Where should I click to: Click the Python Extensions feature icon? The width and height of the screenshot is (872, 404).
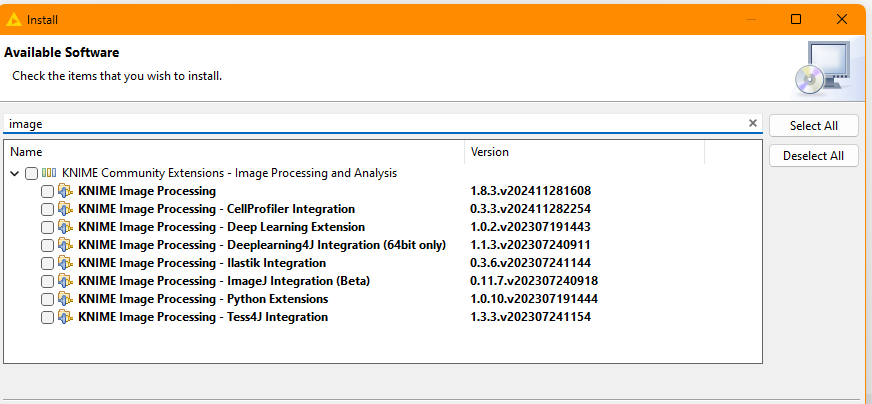66,299
